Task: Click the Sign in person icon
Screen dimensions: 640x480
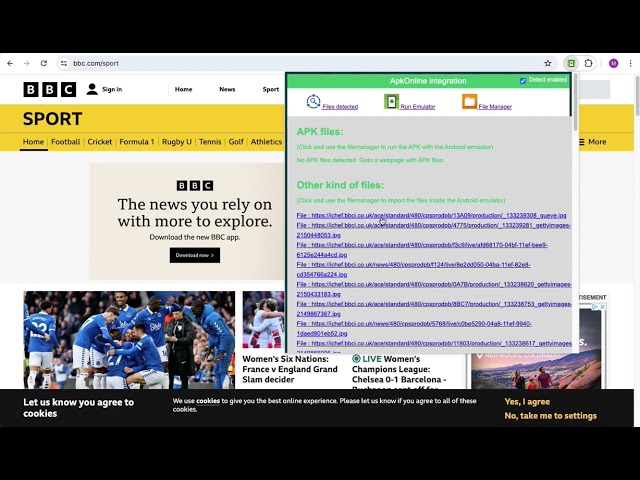Action: pyautogui.click(x=92, y=89)
